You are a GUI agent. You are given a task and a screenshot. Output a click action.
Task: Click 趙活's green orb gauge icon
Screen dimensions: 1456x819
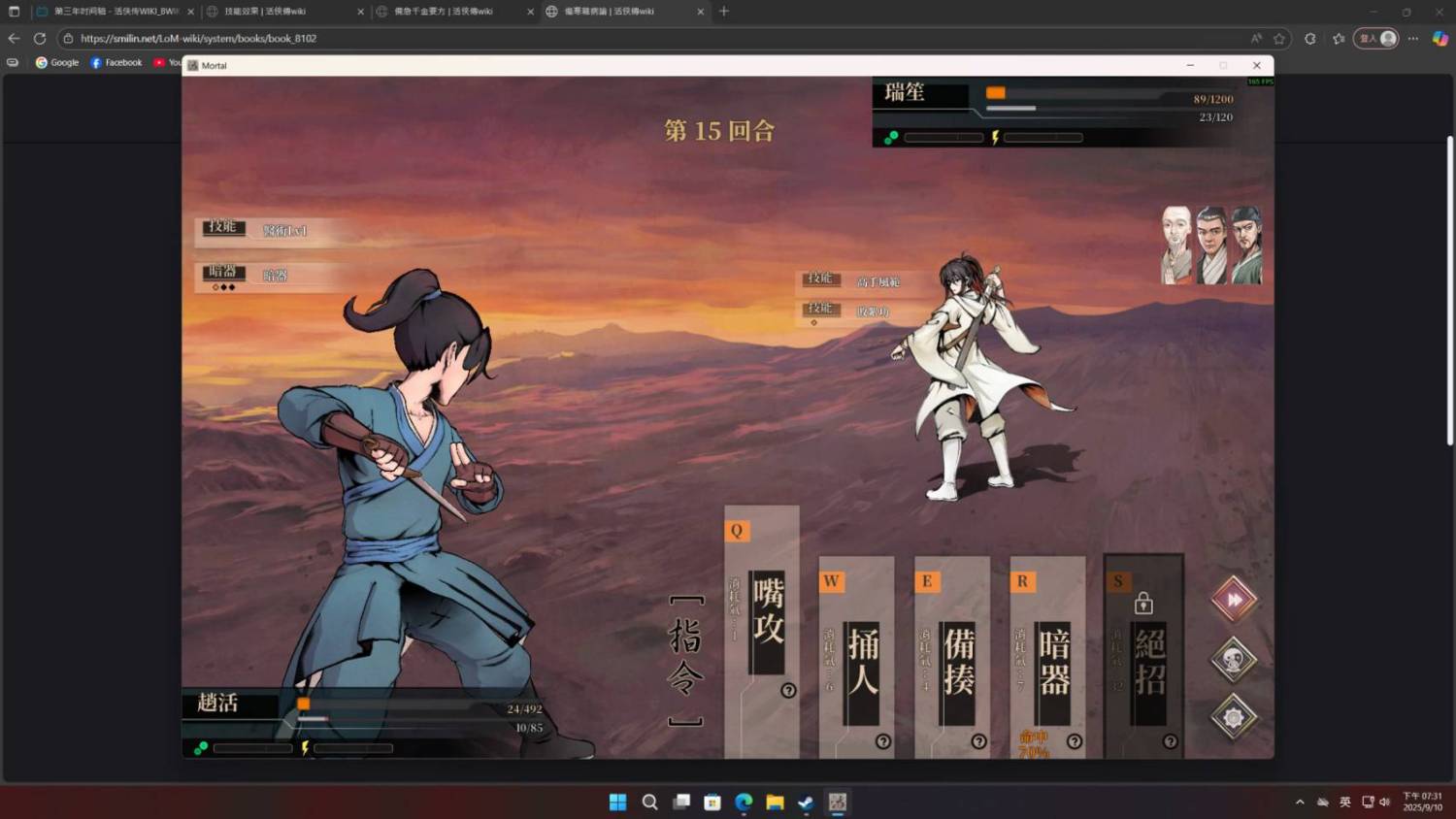pos(201,748)
